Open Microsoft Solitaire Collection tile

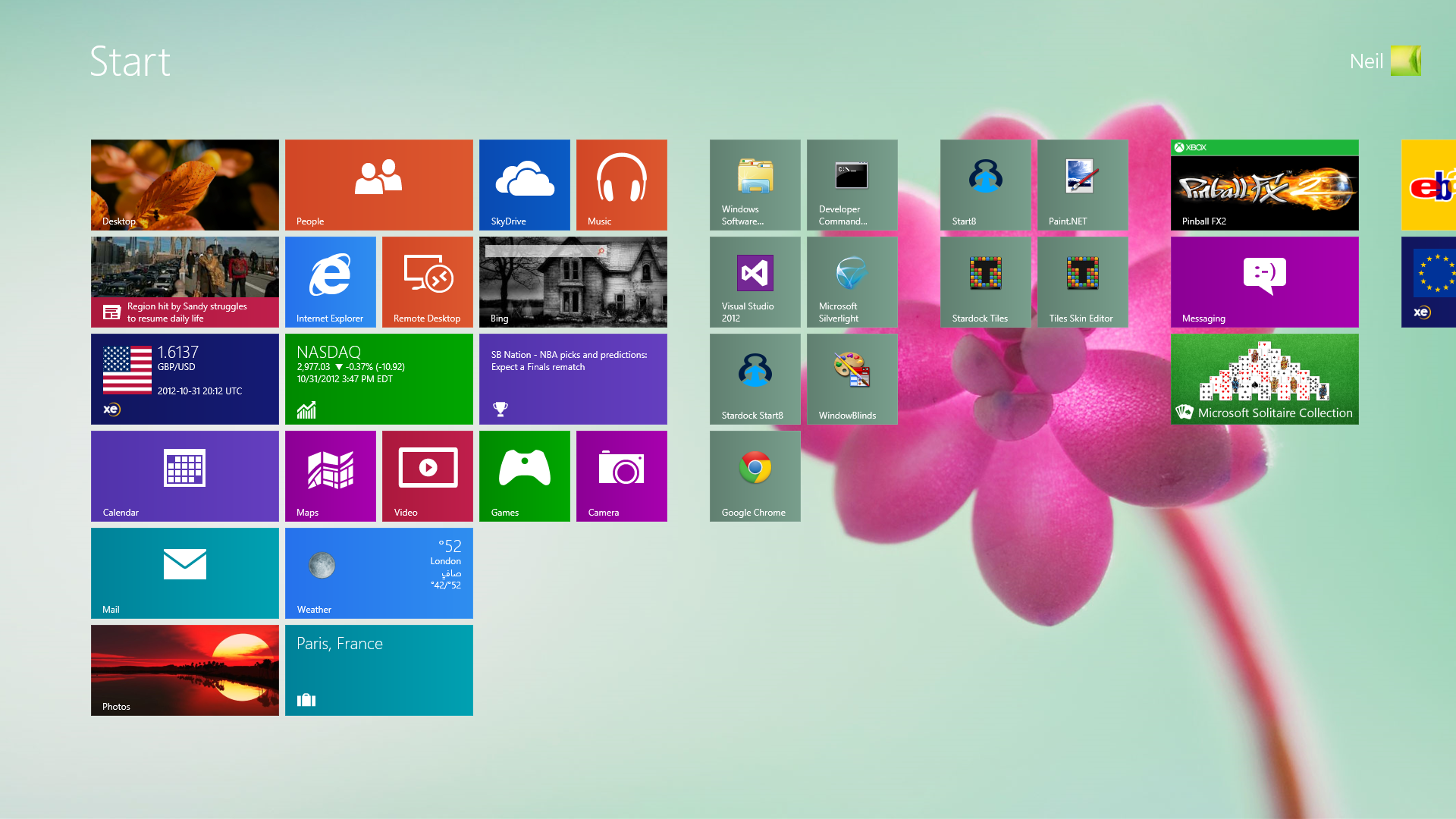(x=1264, y=378)
